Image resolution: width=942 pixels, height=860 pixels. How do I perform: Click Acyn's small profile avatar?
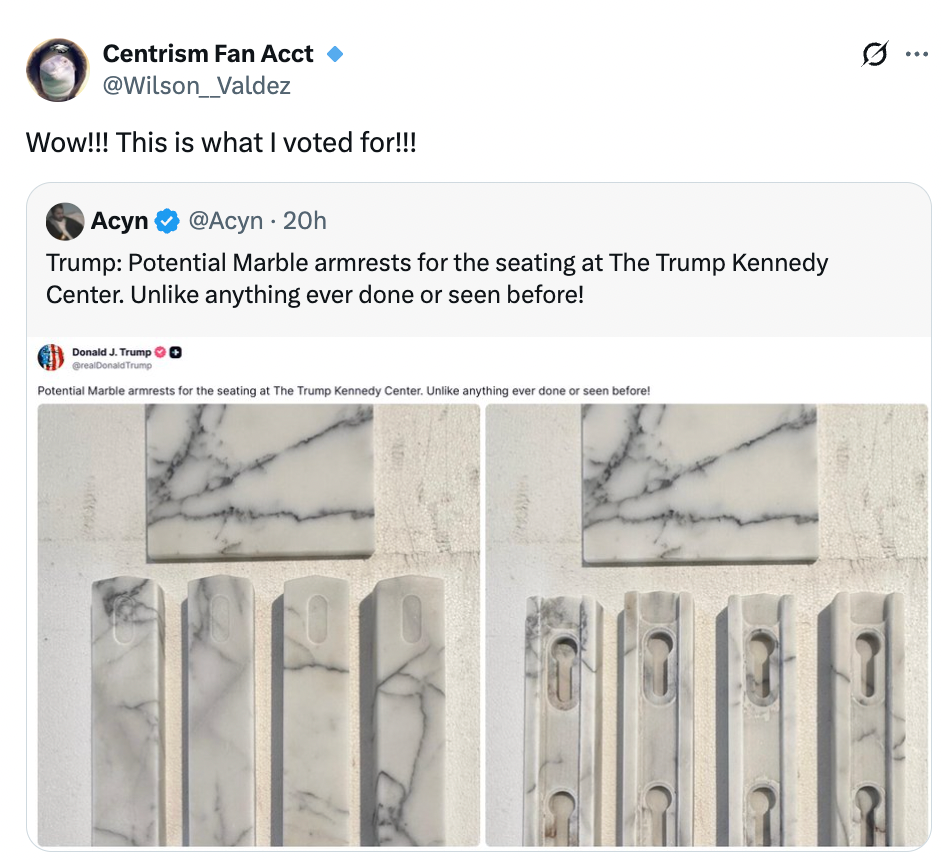coord(66,221)
